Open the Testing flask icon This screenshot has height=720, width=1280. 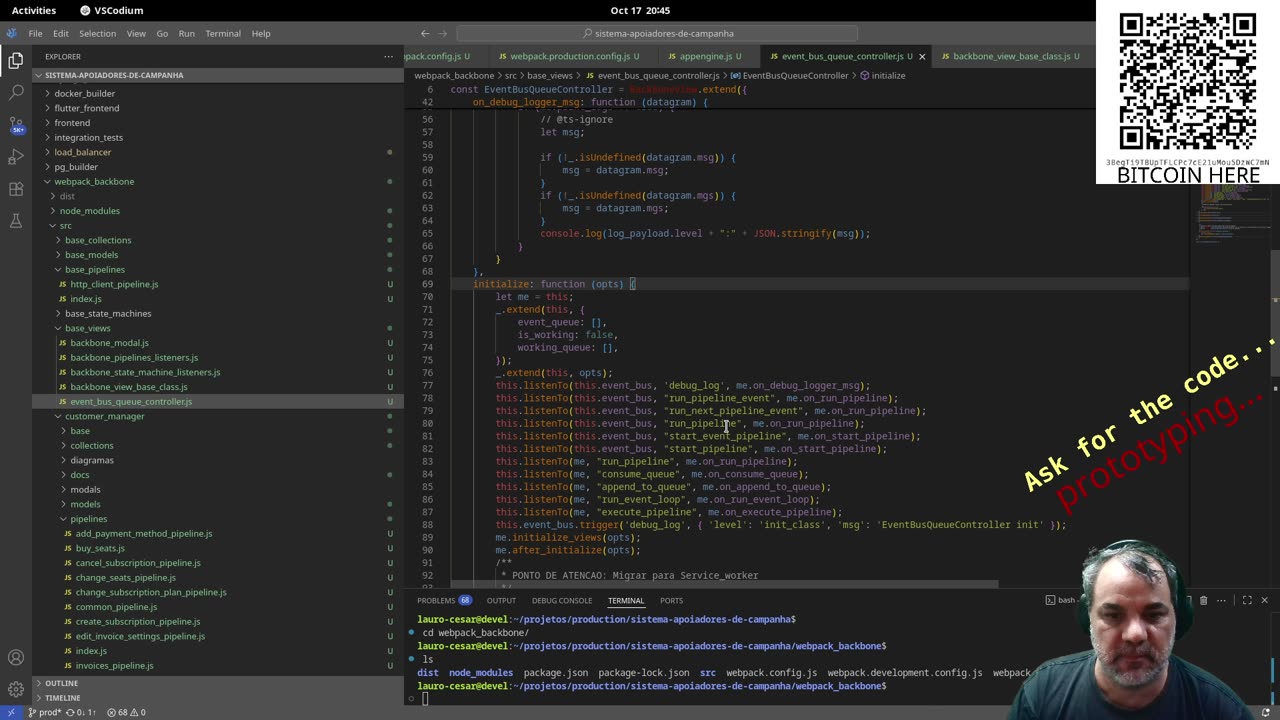[16, 221]
